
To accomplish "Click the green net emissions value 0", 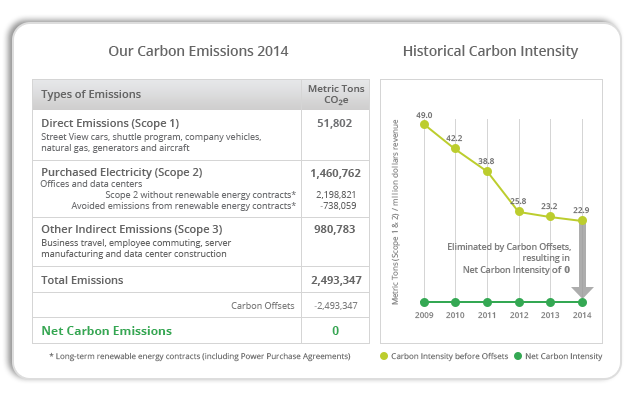I will tap(335, 331).
